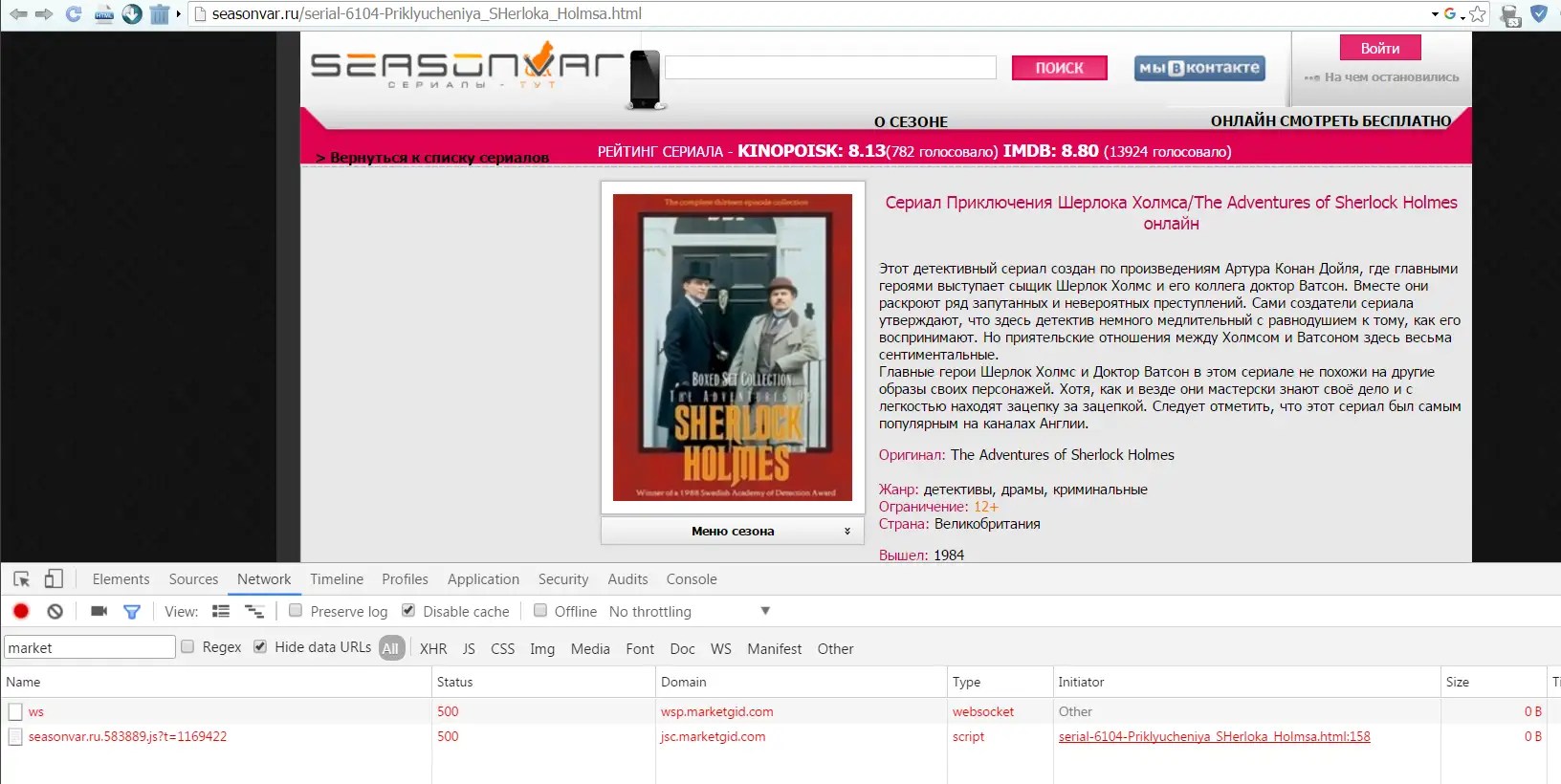Viewport: 1561px width, 784px height.
Task: Open the Profiles tab
Action: click(405, 579)
